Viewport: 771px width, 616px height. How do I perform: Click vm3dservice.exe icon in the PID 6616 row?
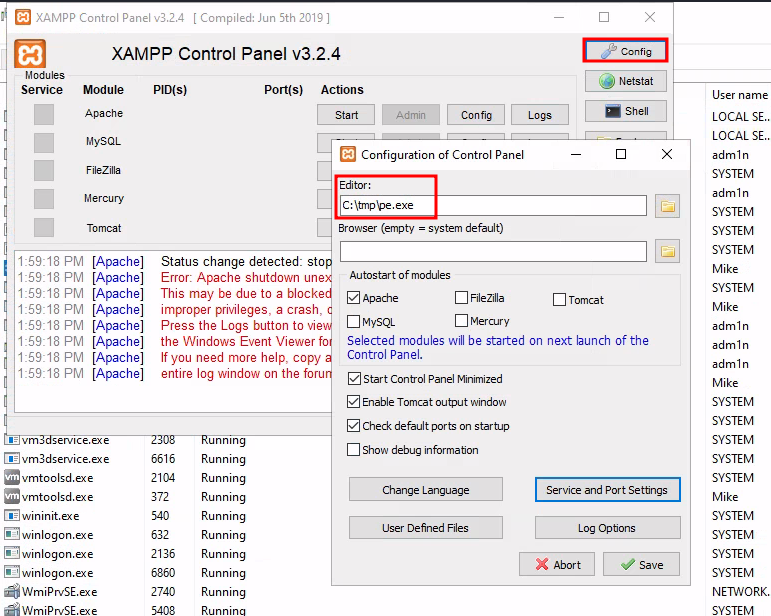pos(12,459)
